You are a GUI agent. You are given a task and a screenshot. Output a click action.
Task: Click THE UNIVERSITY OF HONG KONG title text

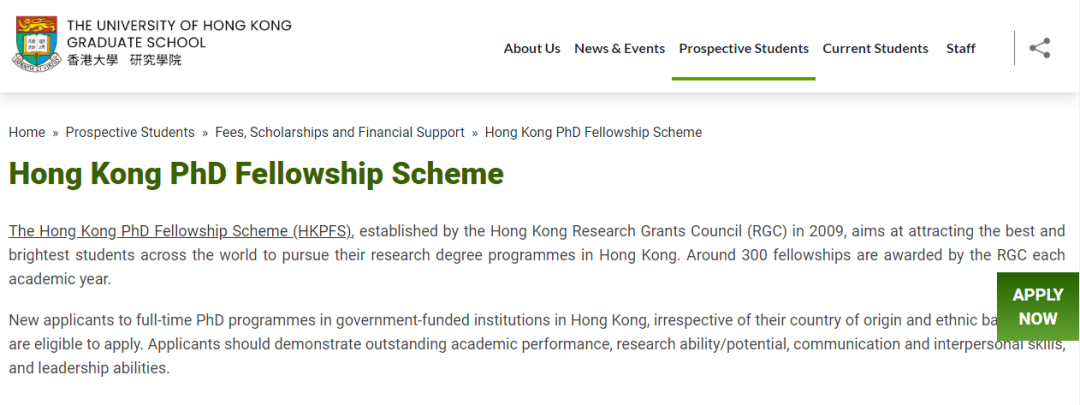179,25
